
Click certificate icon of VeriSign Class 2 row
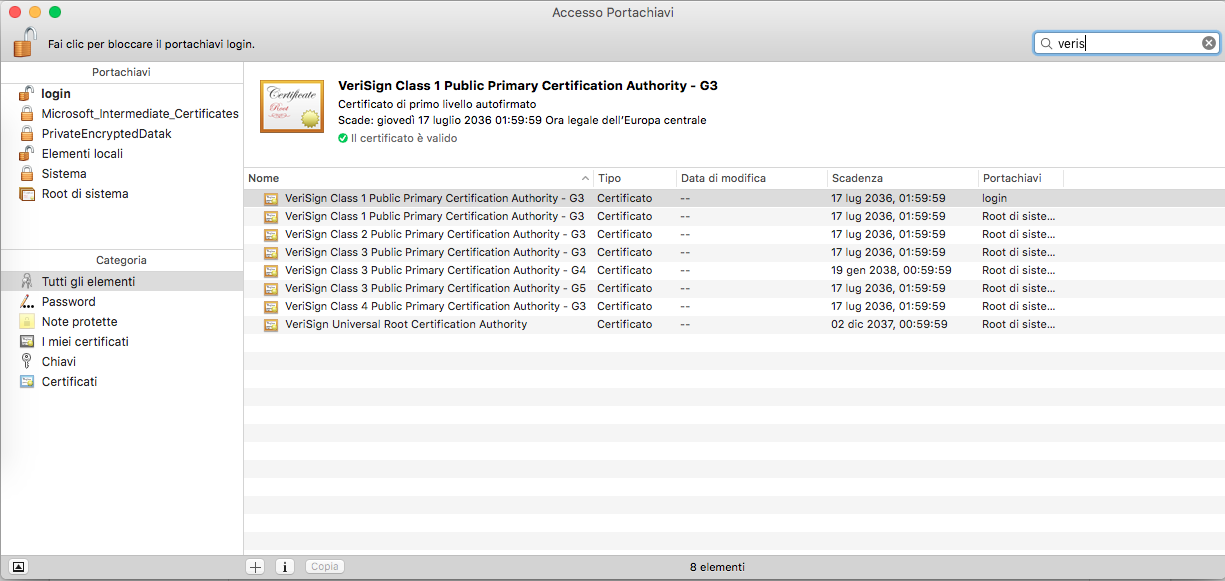271,234
